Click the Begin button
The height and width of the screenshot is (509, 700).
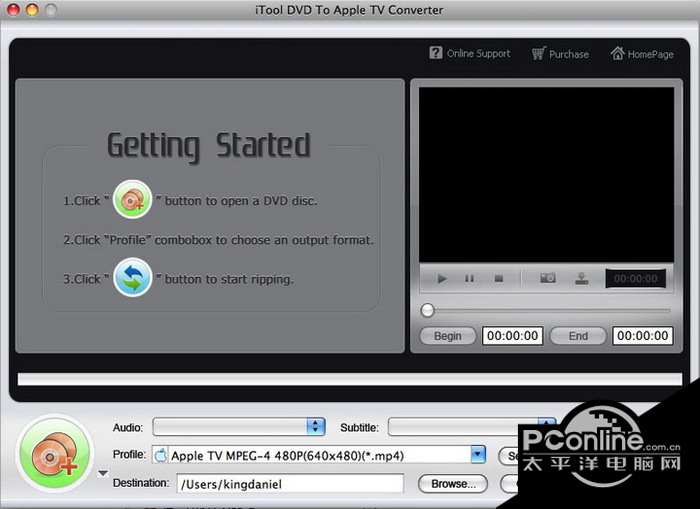pos(448,336)
